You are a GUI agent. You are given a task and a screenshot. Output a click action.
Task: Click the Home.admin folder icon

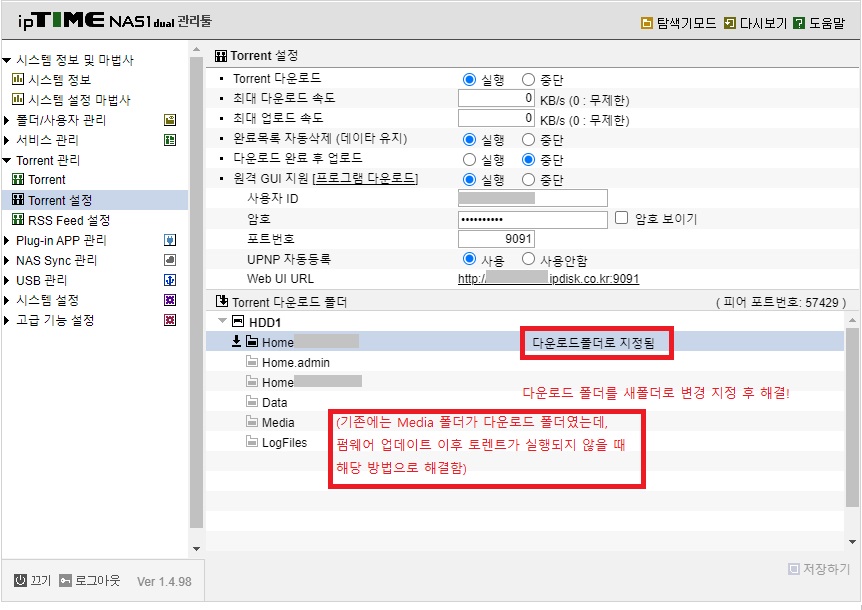click(252, 362)
